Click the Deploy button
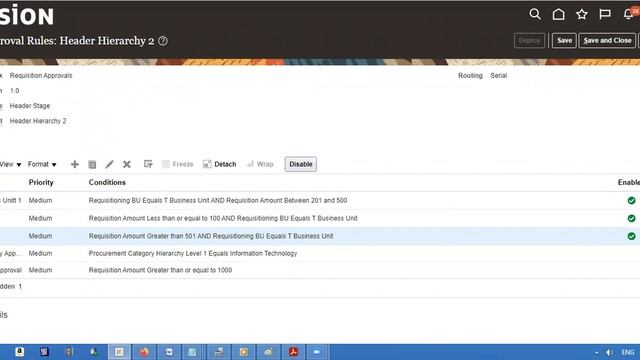The width and height of the screenshot is (640, 360). coord(529,40)
